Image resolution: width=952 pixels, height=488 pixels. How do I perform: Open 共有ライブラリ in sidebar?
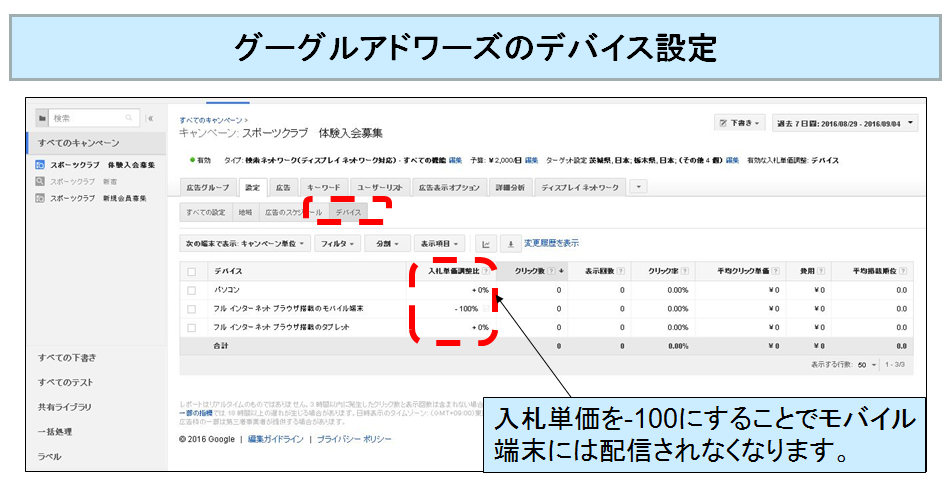point(64,407)
